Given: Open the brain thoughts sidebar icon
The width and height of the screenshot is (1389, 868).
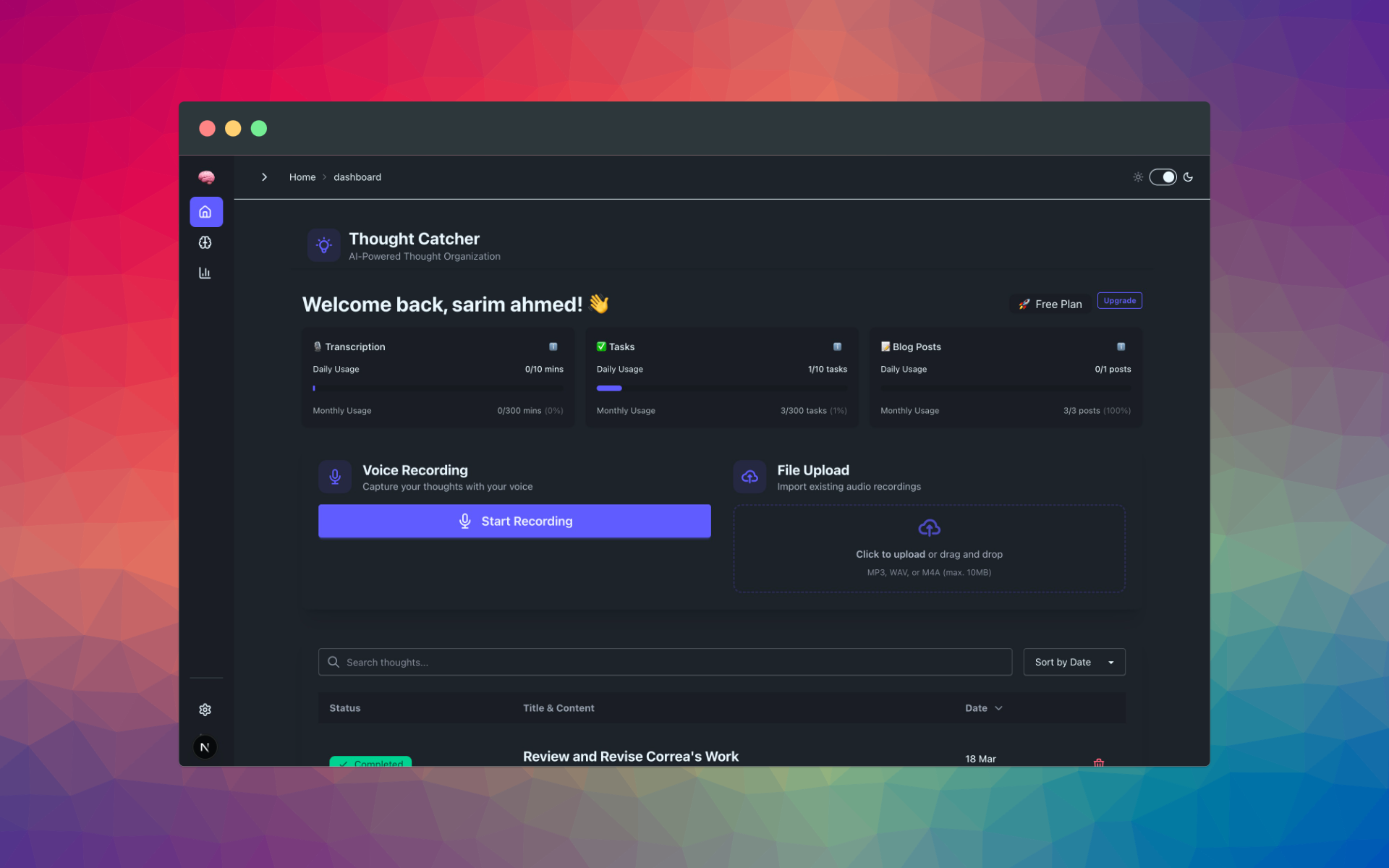Looking at the screenshot, I should click(205, 242).
